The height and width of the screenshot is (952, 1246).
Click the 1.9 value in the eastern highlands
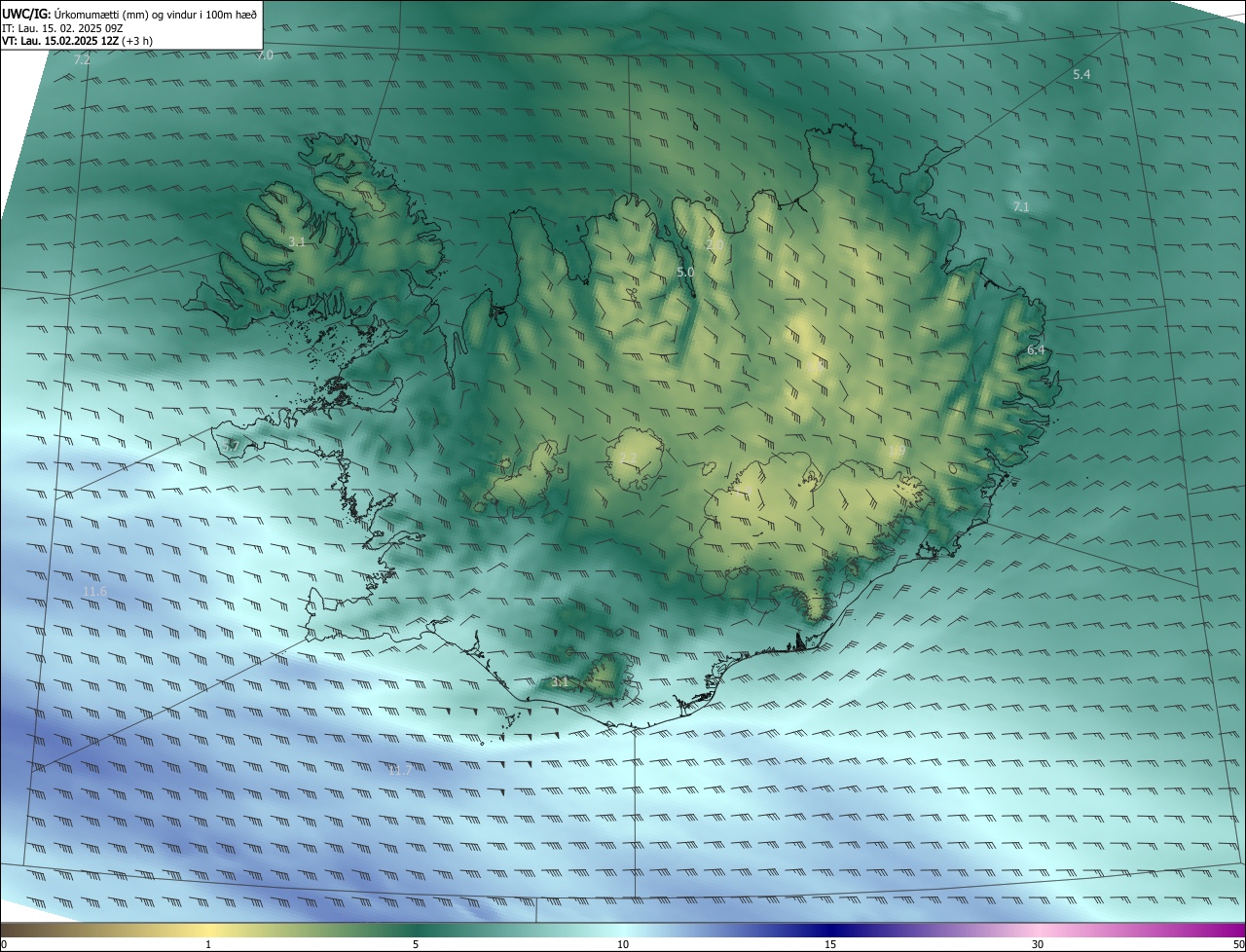[897, 451]
